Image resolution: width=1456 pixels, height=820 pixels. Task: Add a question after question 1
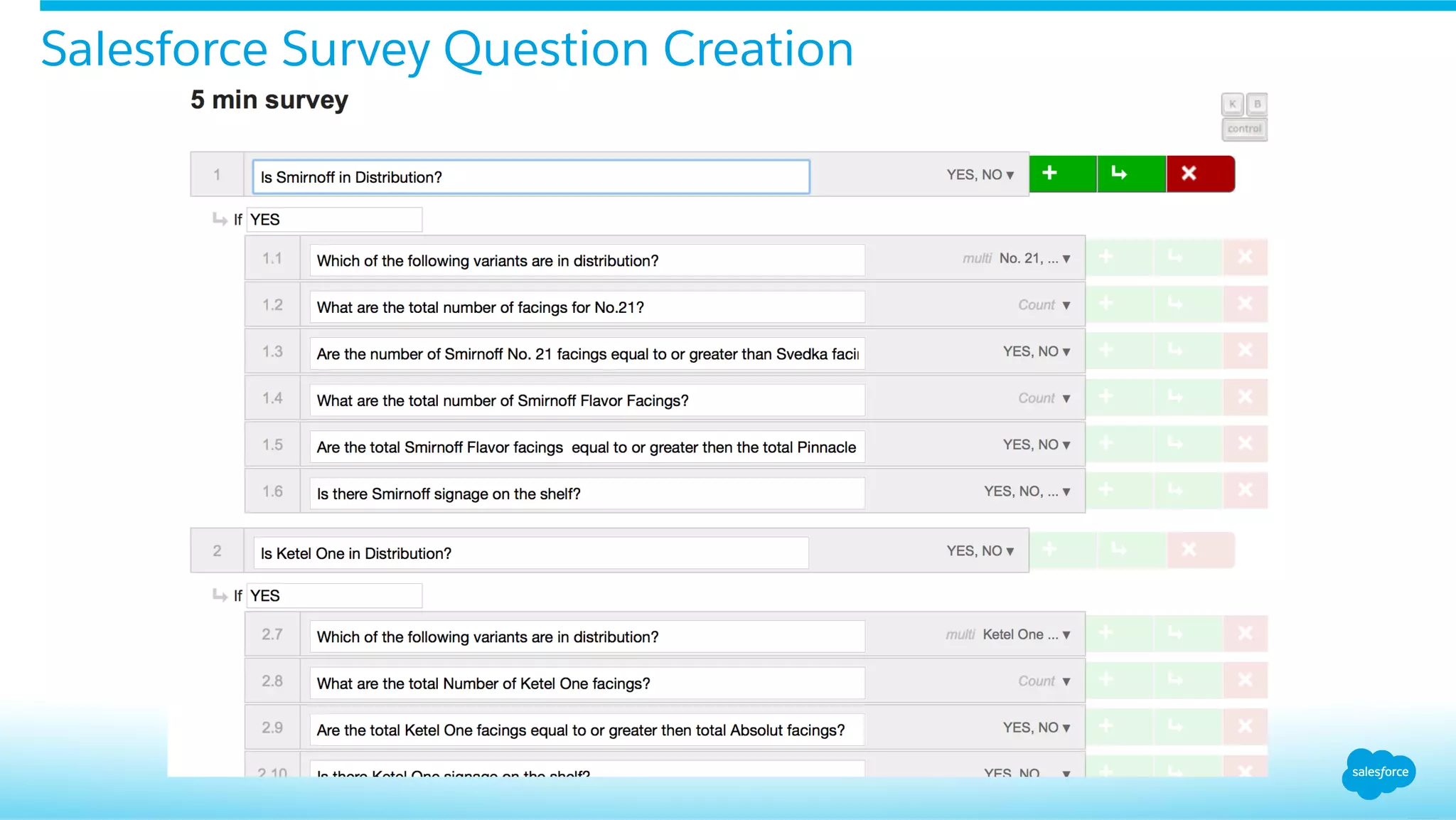point(1063,174)
